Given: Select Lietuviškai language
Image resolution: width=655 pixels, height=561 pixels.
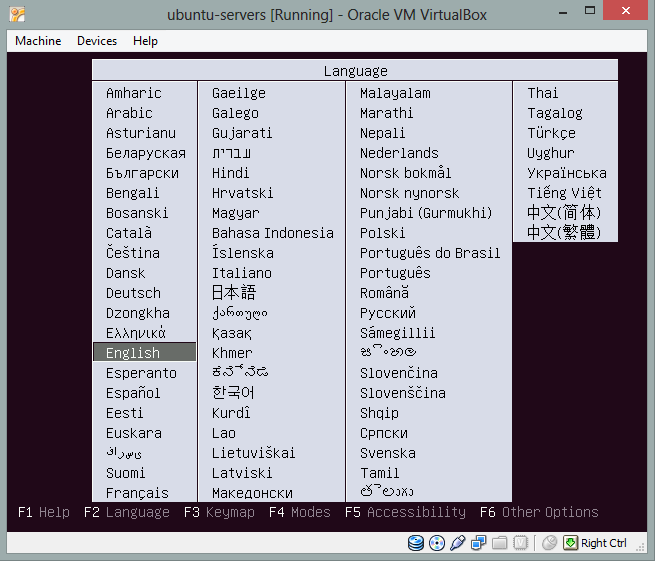Looking at the screenshot, I should pos(253,453).
